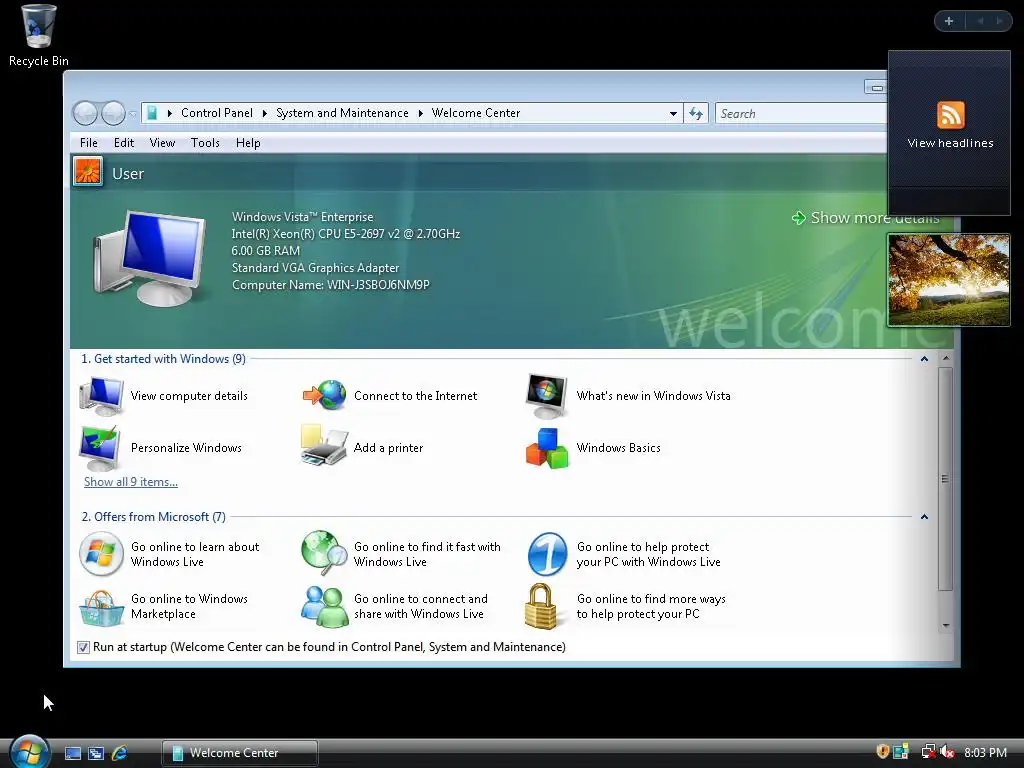Screen dimensions: 1024x768
Task: Click the security shield tray icon
Action: tap(882, 752)
